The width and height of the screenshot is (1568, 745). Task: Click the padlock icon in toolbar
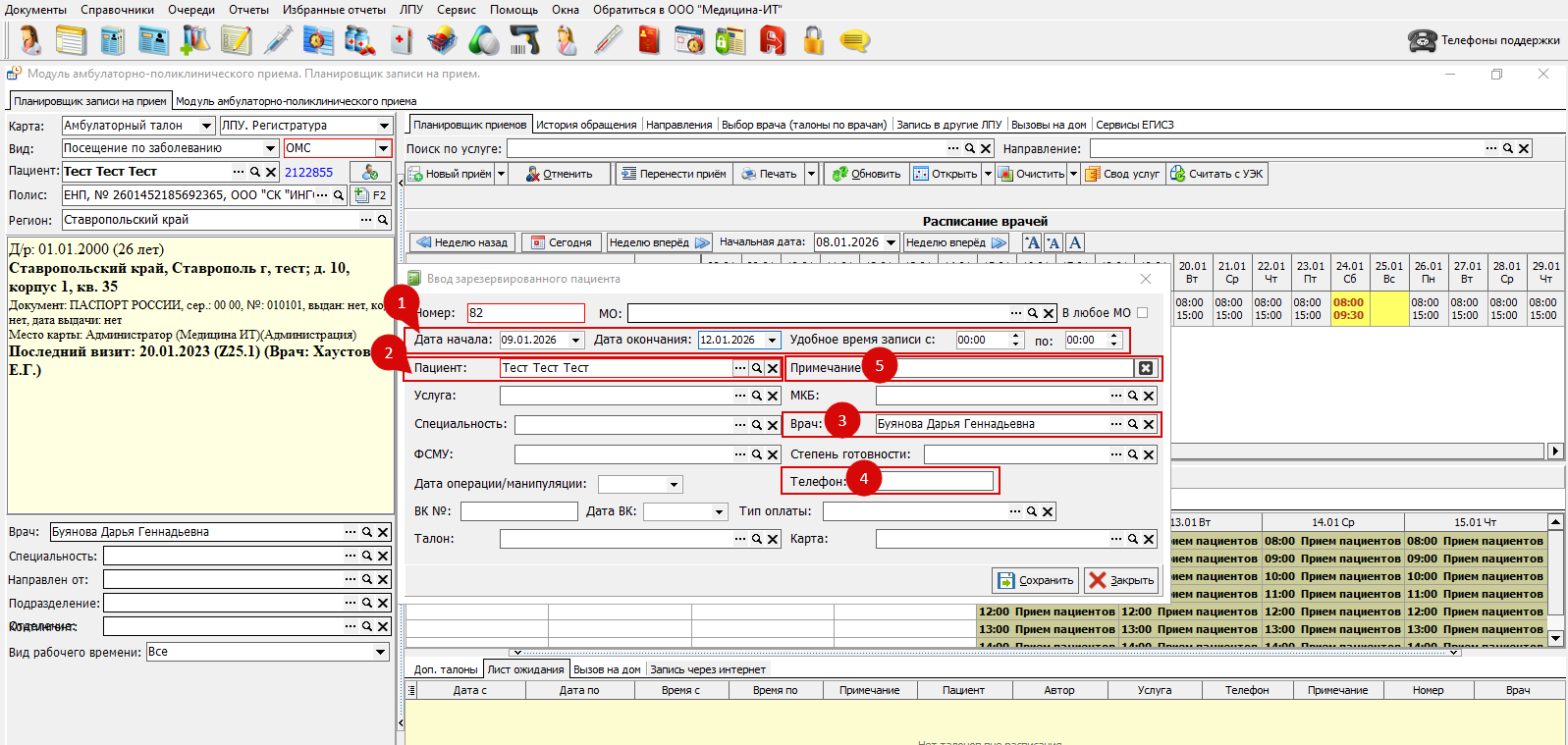(x=813, y=40)
